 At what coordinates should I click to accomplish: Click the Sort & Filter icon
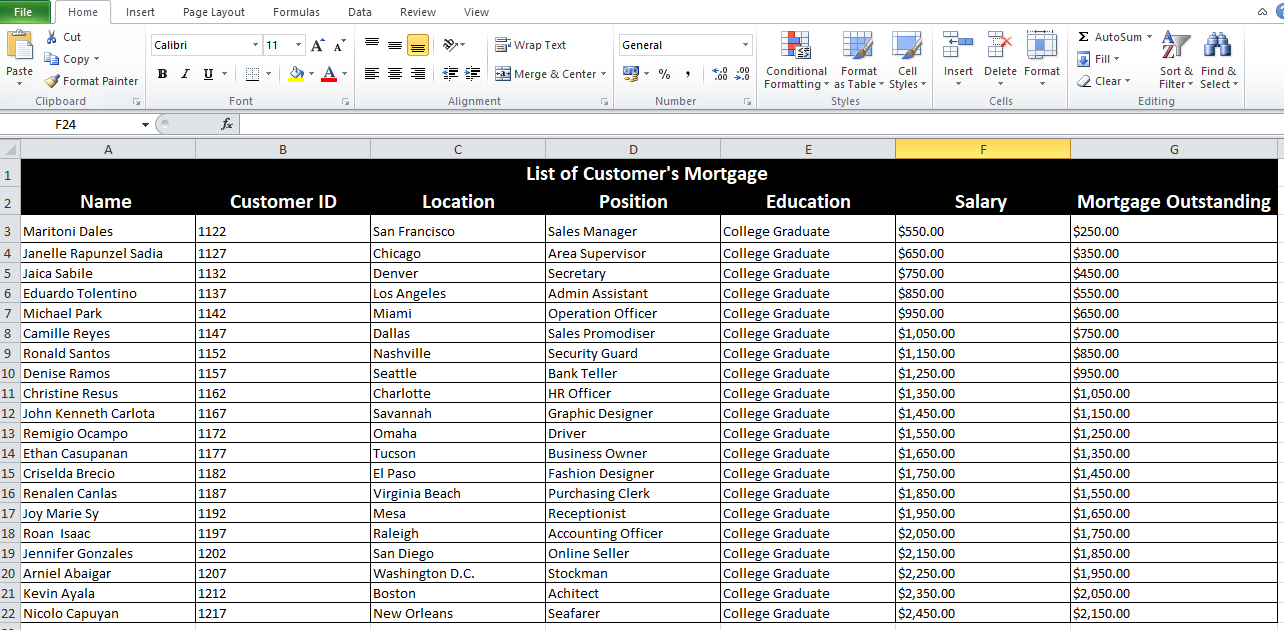tap(1176, 46)
